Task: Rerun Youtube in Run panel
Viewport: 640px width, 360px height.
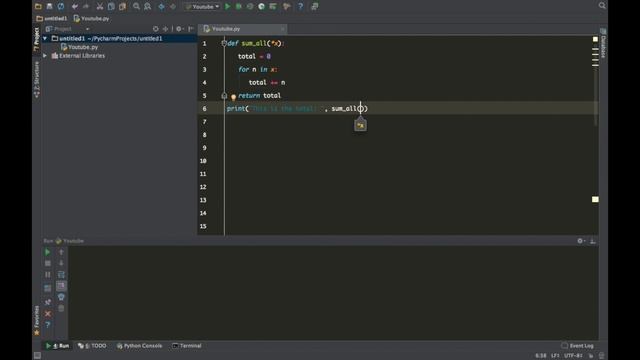Action: pos(47,252)
